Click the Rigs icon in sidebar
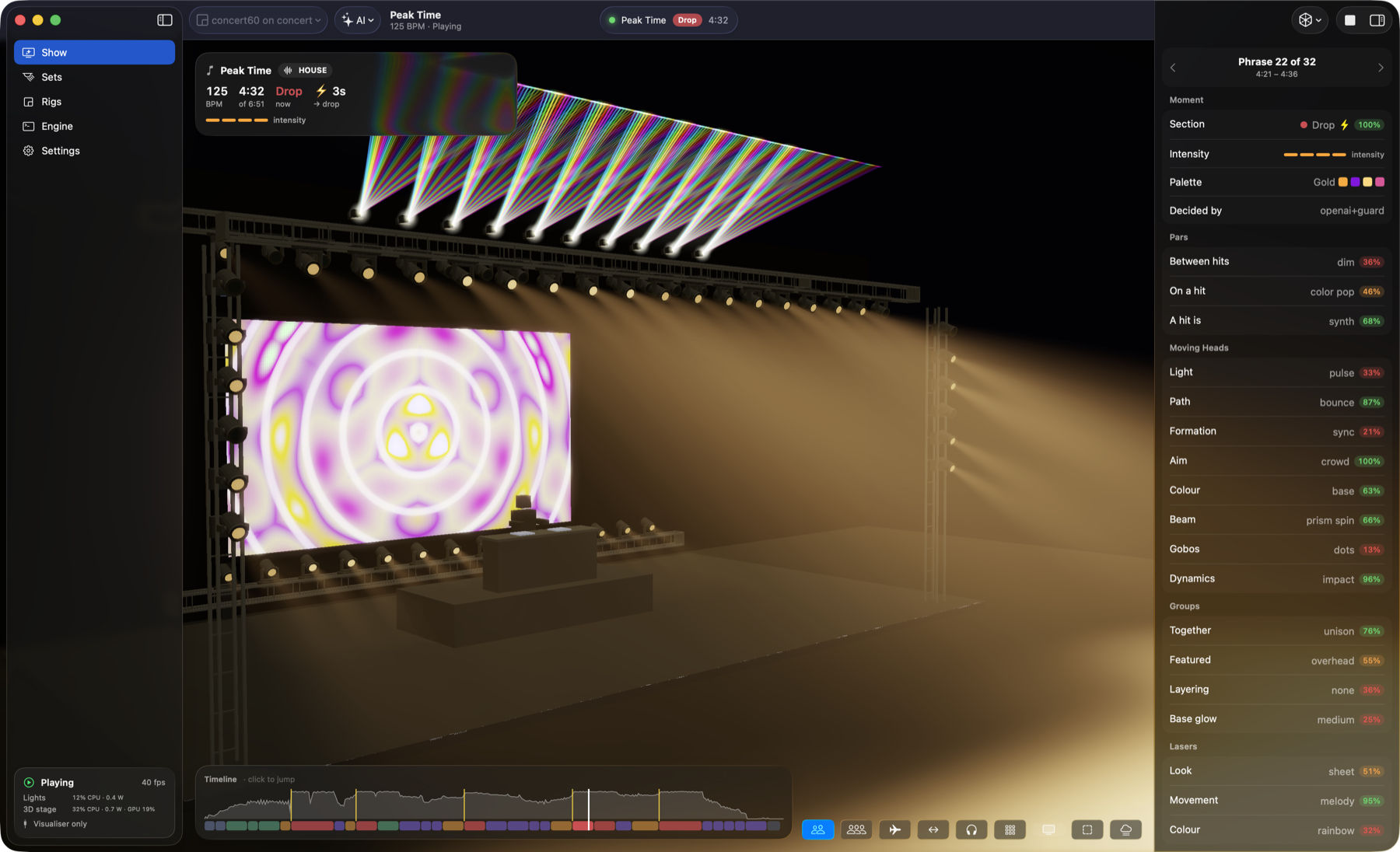The height and width of the screenshot is (852, 1400). pyautogui.click(x=29, y=102)
